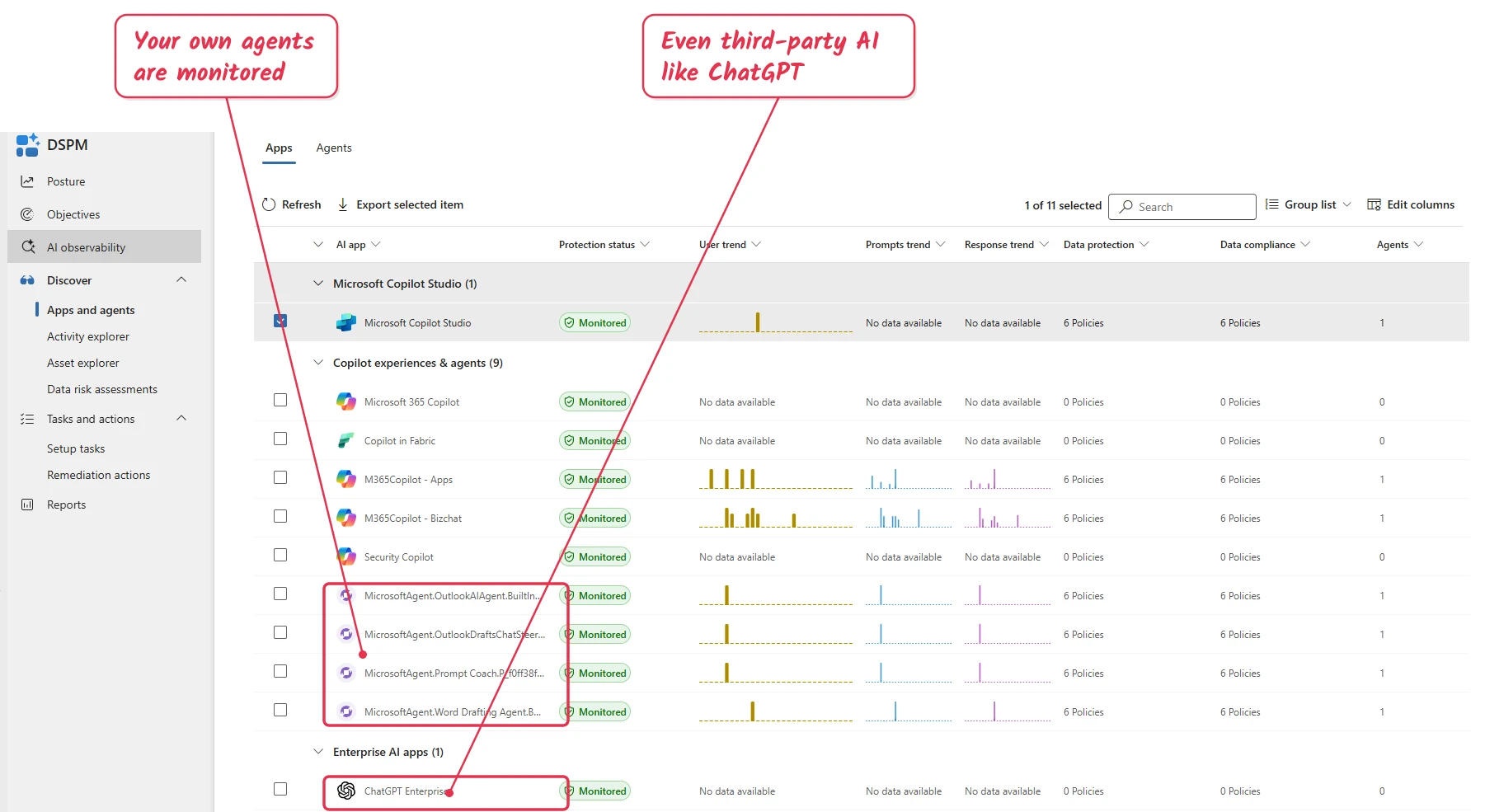Click the Group list icon

click(1272, 204)
